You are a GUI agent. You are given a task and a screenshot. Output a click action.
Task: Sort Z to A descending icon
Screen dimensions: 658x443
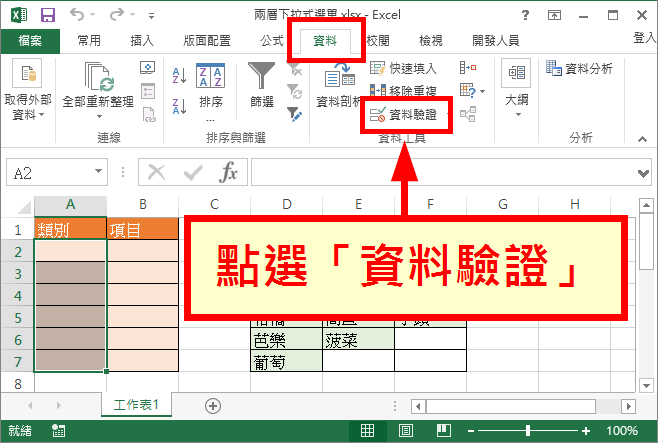[180, 106]
